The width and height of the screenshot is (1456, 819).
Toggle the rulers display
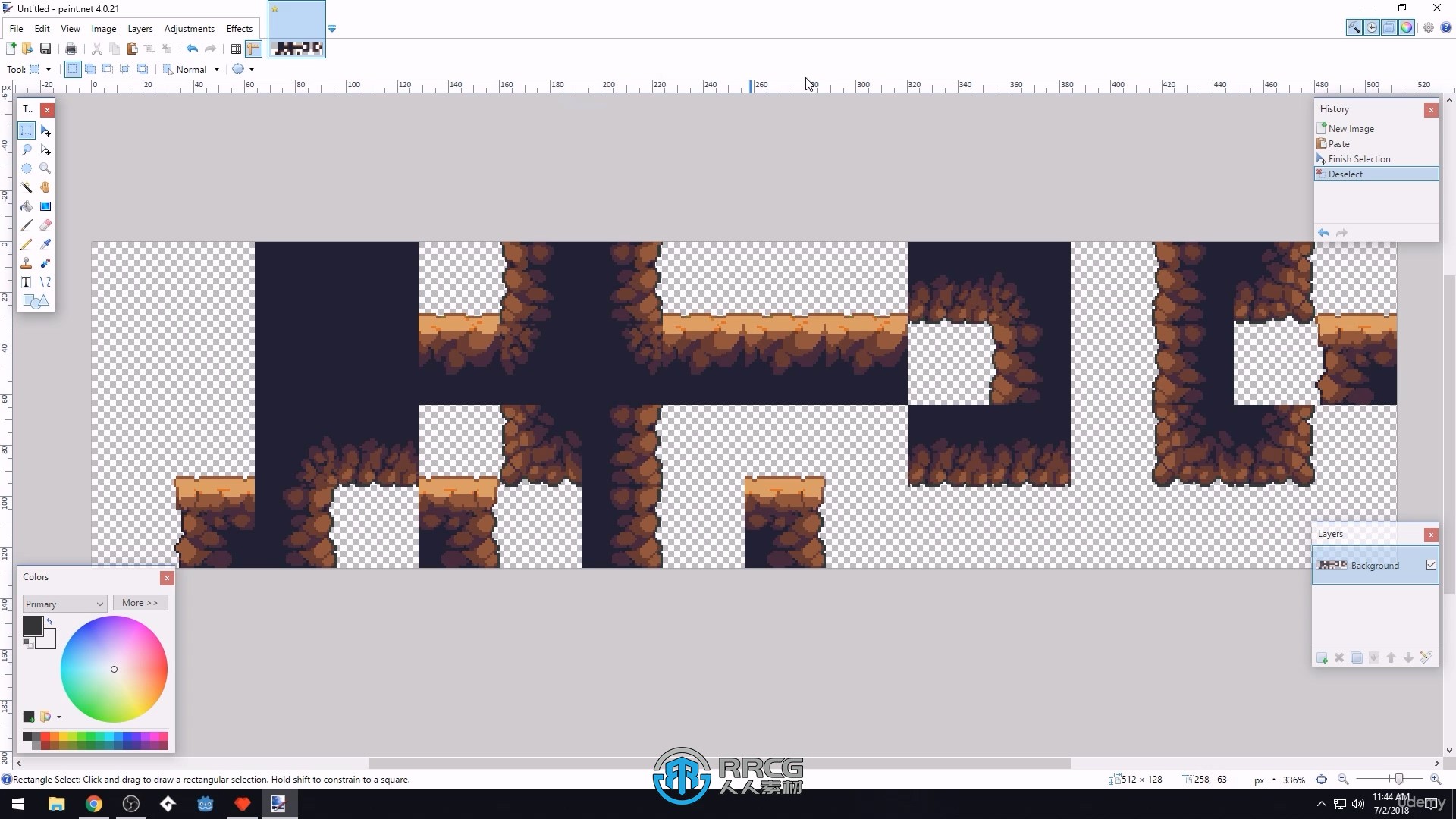coord(253,49)
